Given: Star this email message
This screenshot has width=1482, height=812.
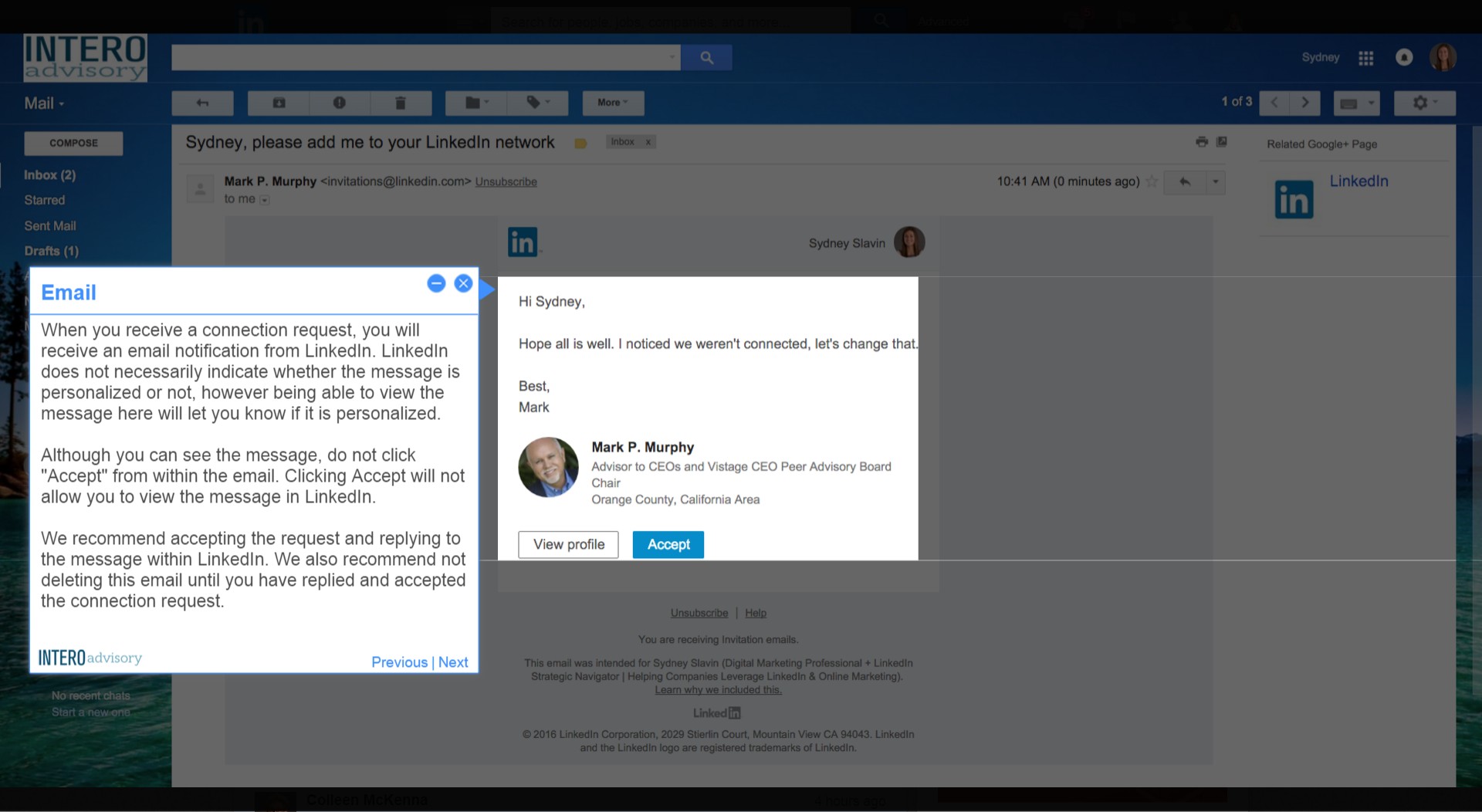Looking at the screenshot, I should pos(1152,181).
